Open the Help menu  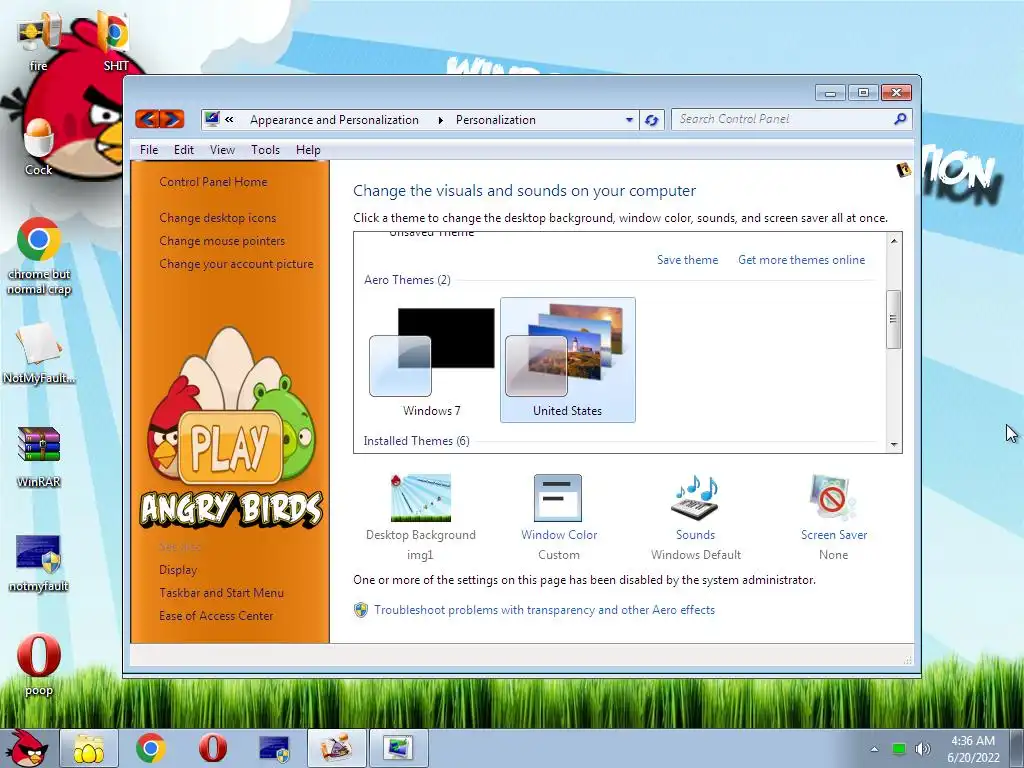click(x=308, y=150)
